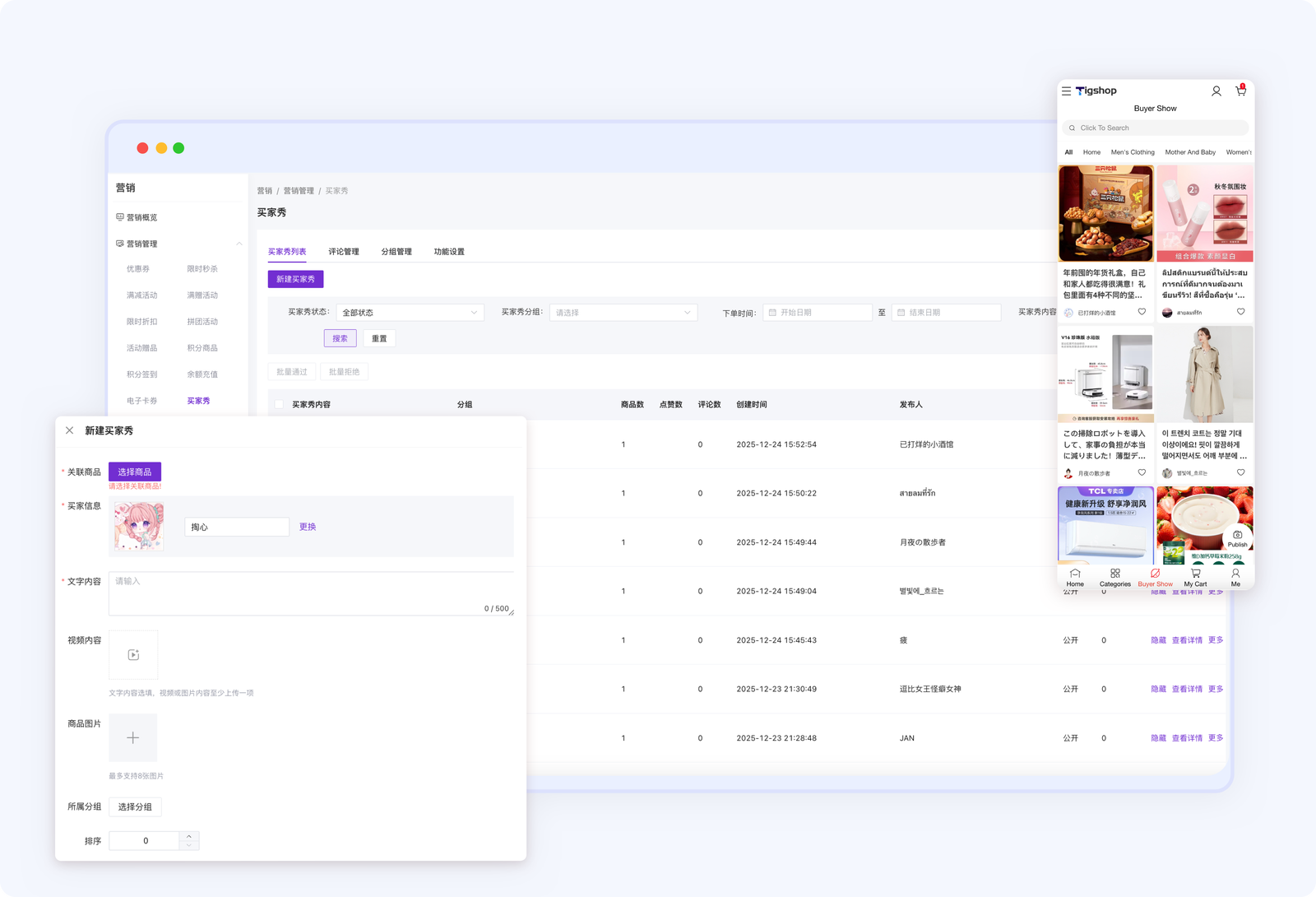The image size is (1316, 897).
Task: Add a product image with plus icon
Action: click(133, 738)
